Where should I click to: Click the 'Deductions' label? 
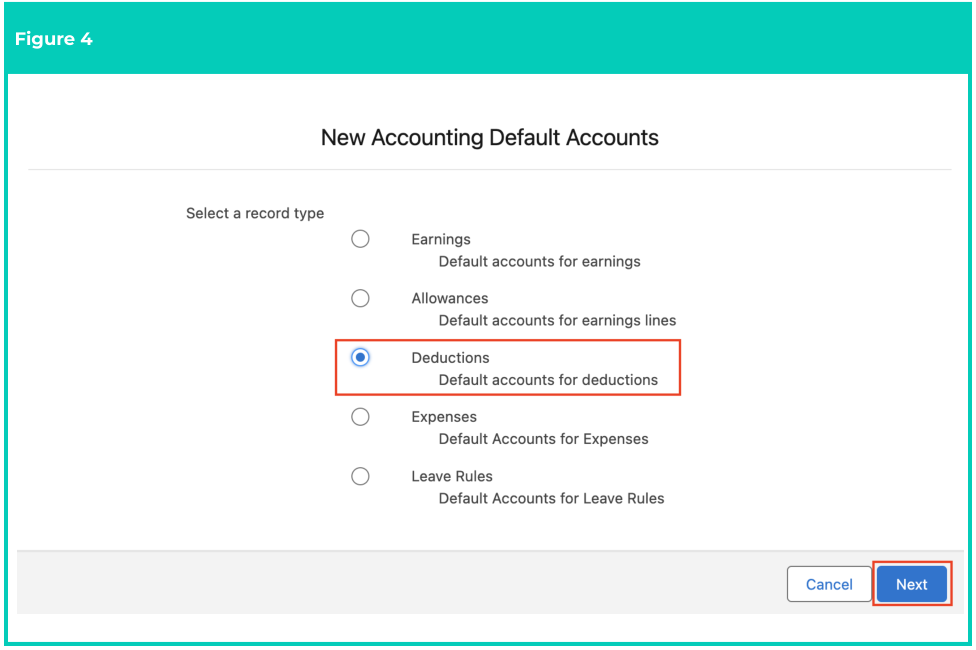tap(450, 358)
